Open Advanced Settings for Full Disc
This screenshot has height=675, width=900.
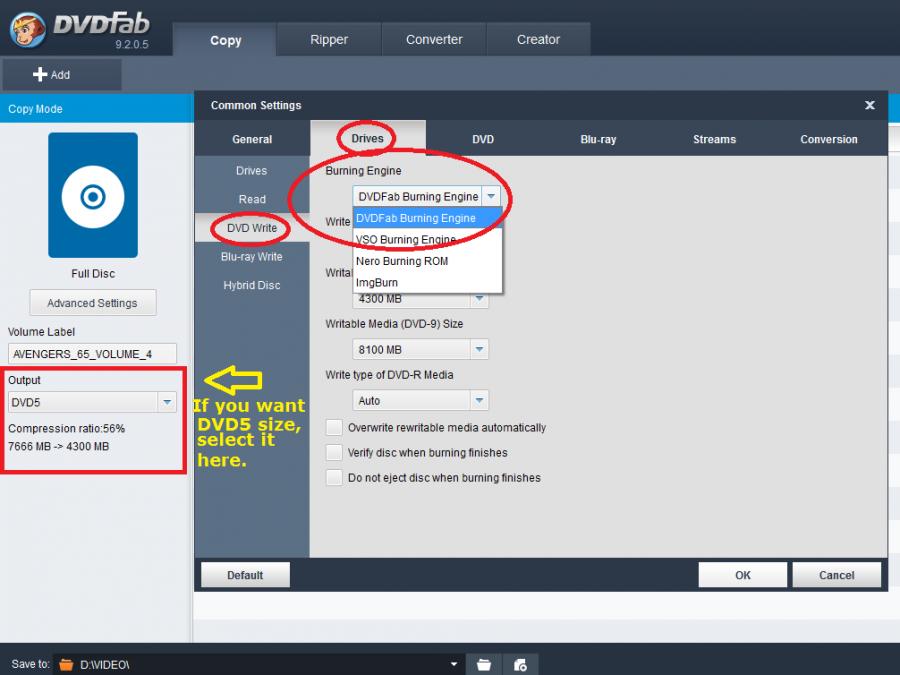92,303
